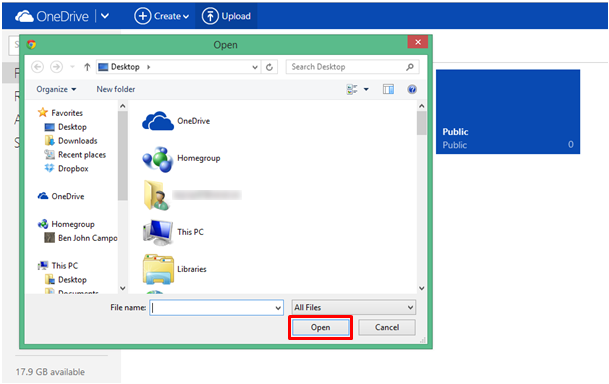This screenshot has width=609, height=384.
Task: Select Homegroup in navigation pane
Action: (66, 224)
